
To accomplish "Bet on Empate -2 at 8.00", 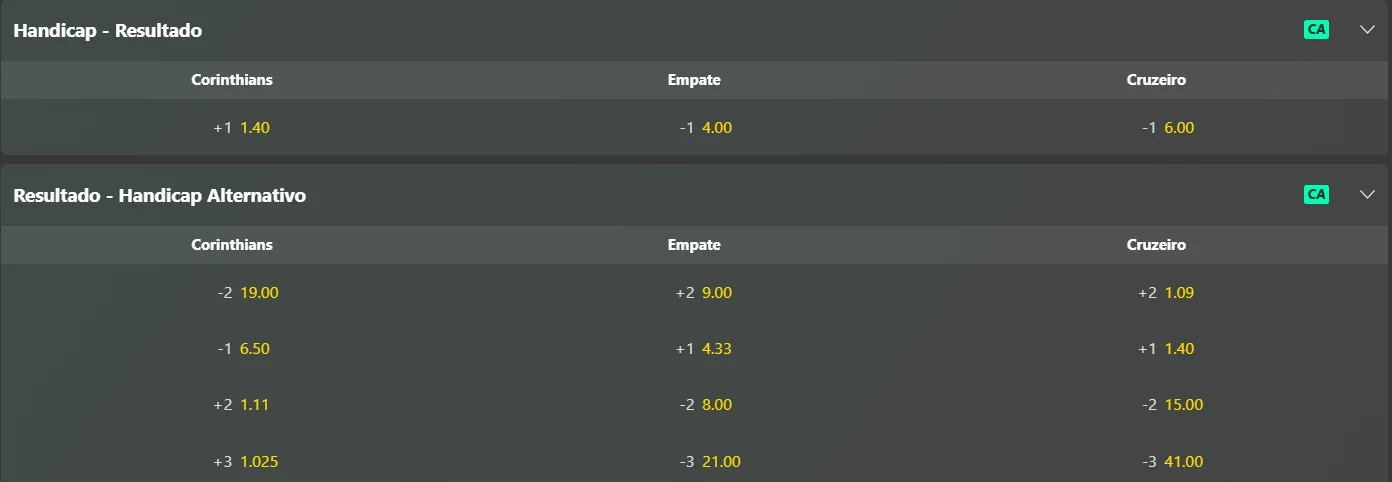I will tap(705, 405).
